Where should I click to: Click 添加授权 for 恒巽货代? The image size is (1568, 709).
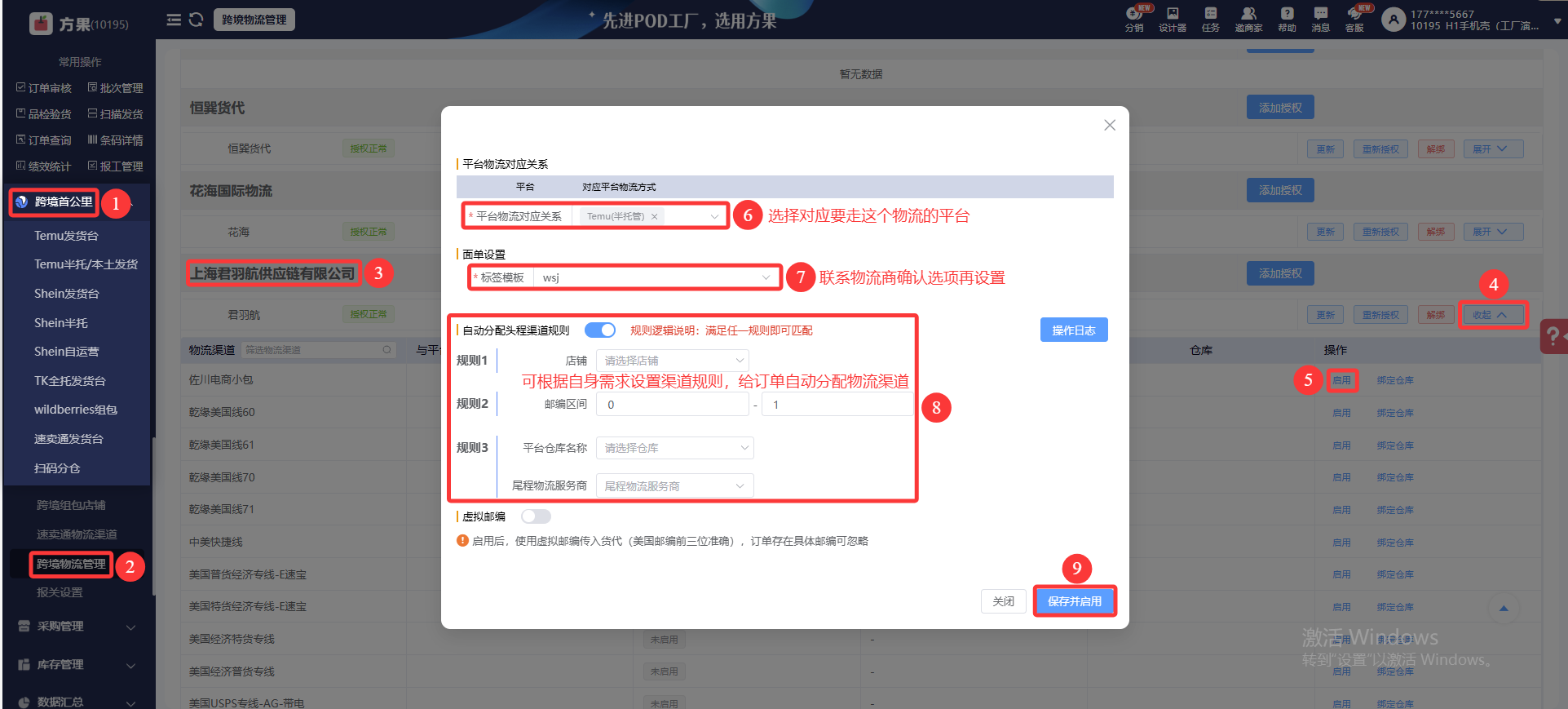(x=1280, y=108)
